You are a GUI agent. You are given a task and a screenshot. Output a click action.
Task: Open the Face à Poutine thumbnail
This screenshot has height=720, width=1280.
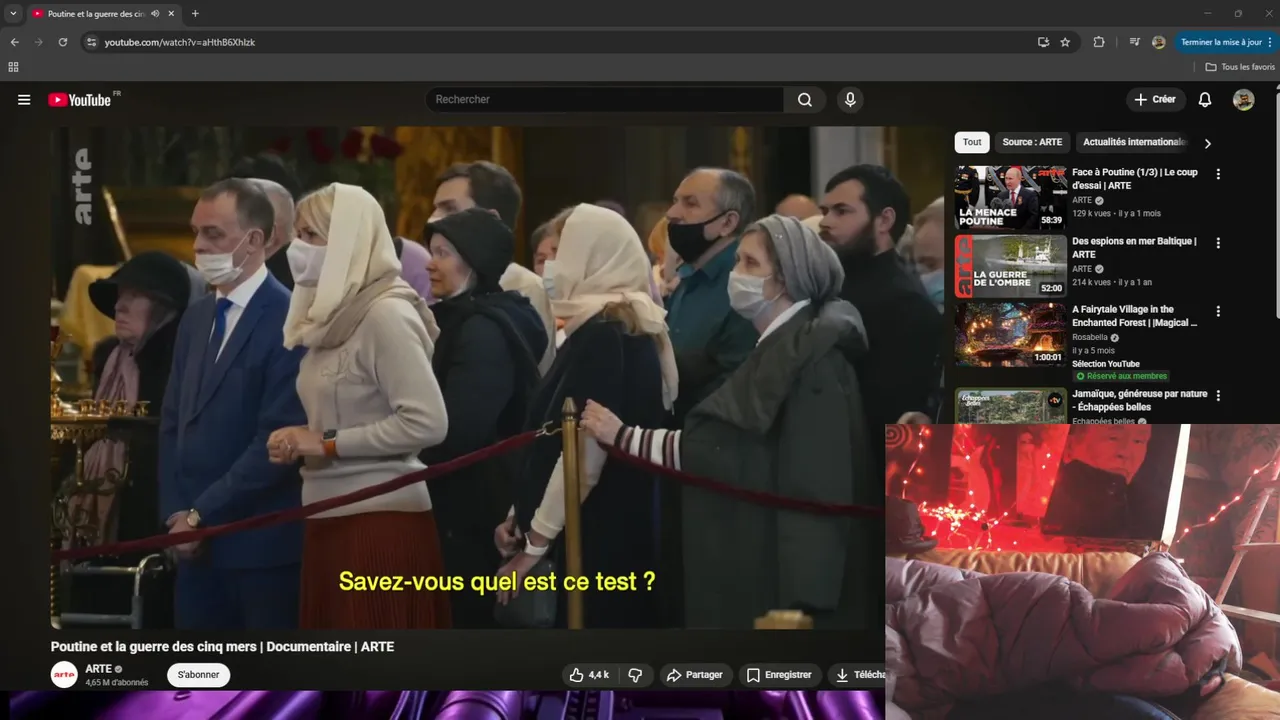(x=1010, y=198)
